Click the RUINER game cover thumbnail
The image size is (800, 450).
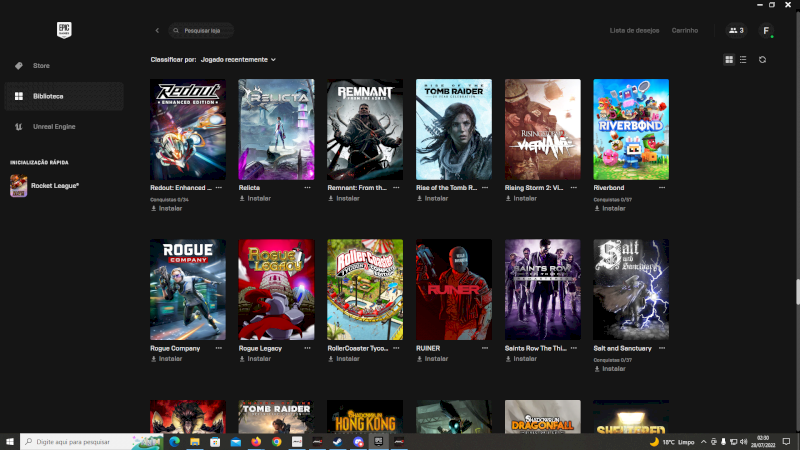click(454, 289)
